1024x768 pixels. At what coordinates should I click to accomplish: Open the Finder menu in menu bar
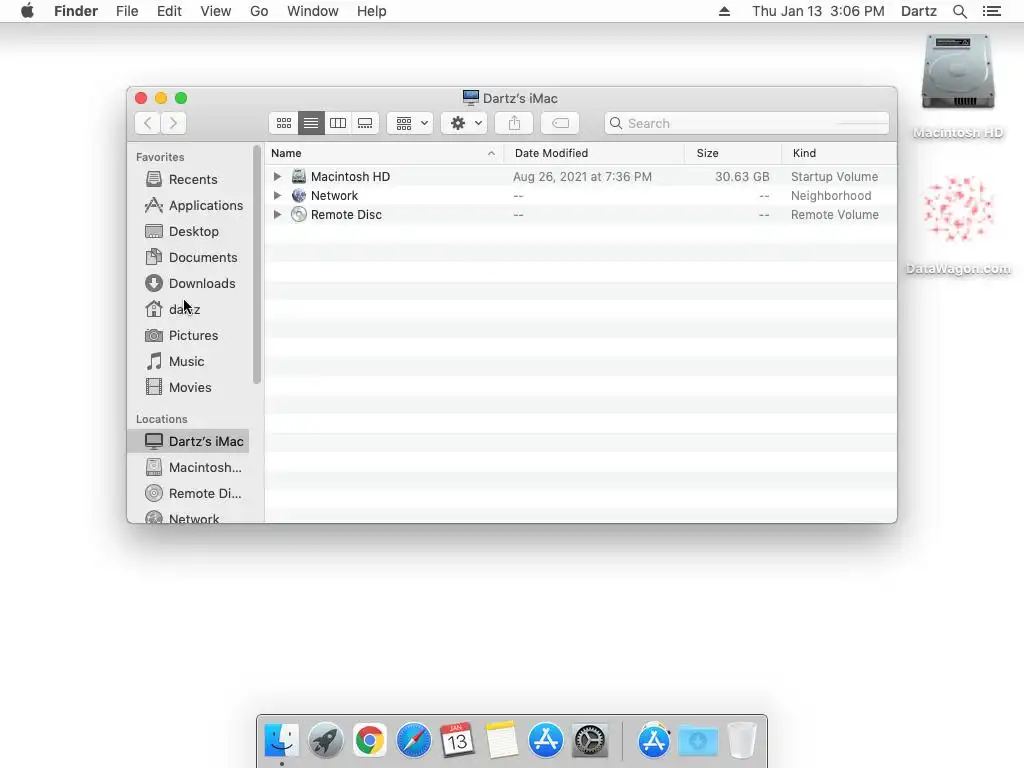[76, 11]
